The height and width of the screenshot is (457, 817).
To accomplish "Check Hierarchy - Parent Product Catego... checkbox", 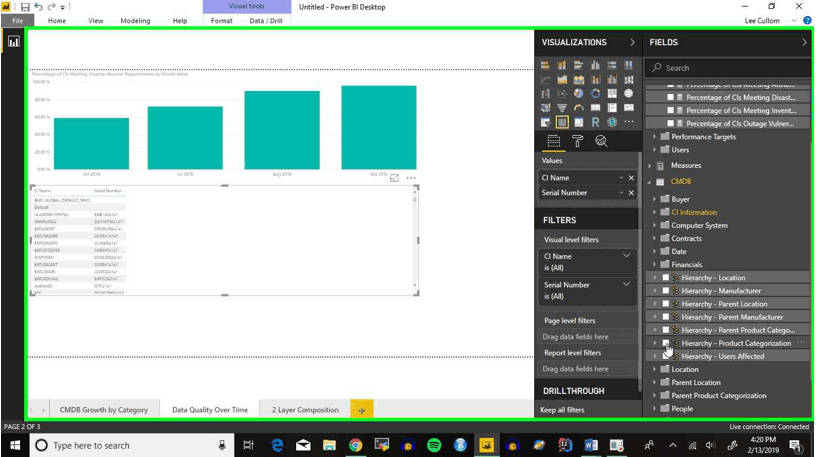I will [x=666, y=330].
